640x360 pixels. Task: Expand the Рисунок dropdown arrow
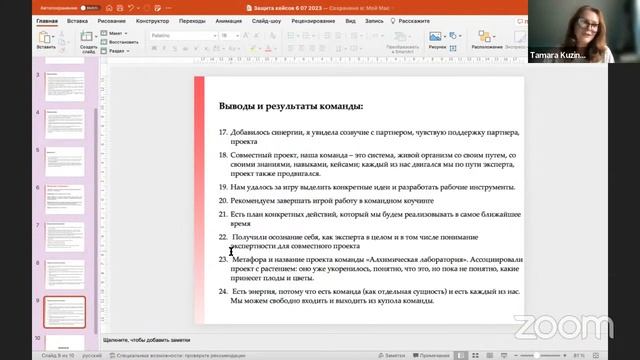tap(444, 37)
